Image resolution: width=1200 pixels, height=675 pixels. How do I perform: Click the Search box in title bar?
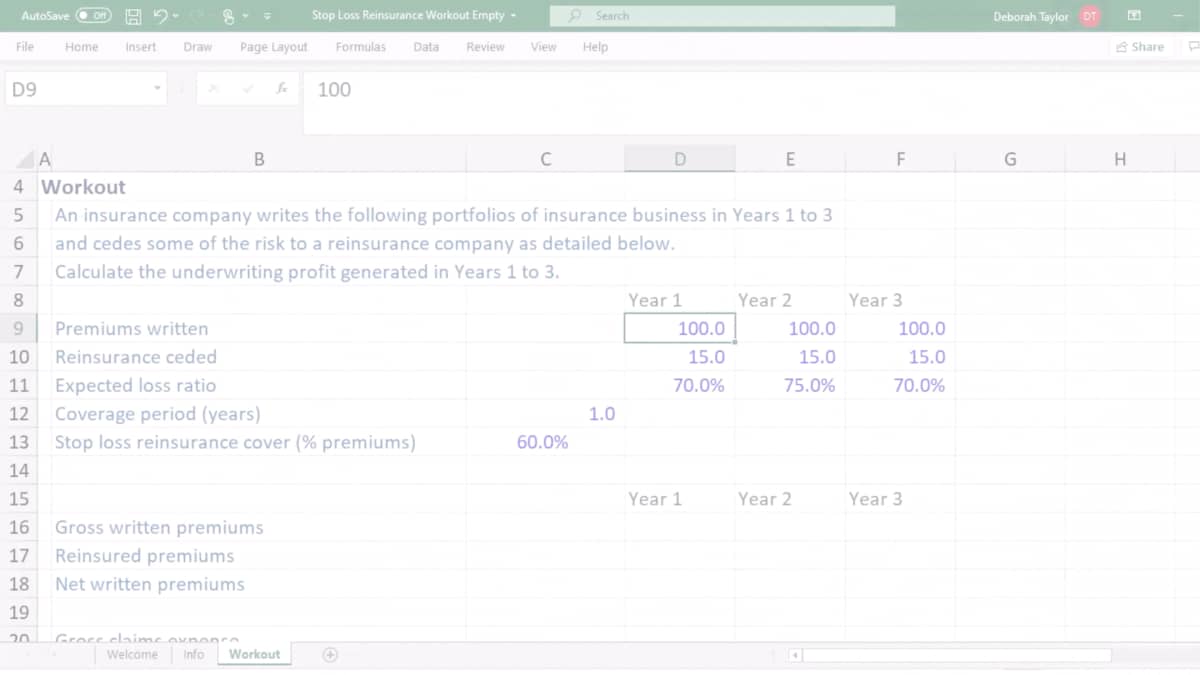tap(722, 16)
